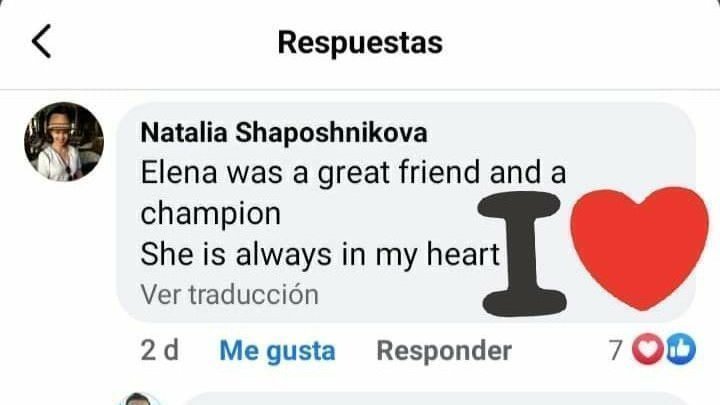Click empty space right of champion
This screenshot has height=405, width=720.
click(377, 214)
